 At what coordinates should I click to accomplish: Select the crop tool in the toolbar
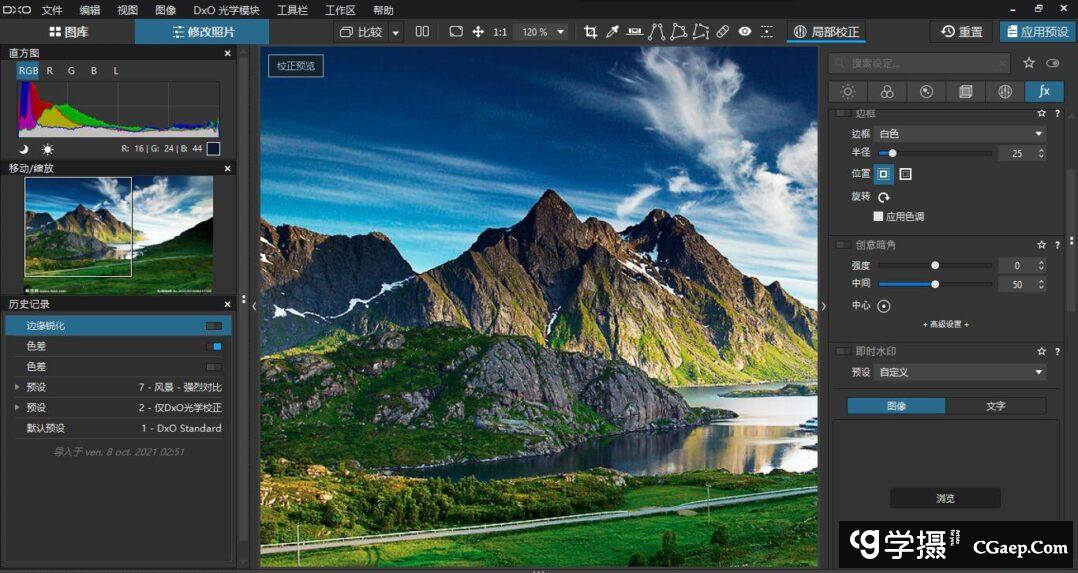click(591, 32)
